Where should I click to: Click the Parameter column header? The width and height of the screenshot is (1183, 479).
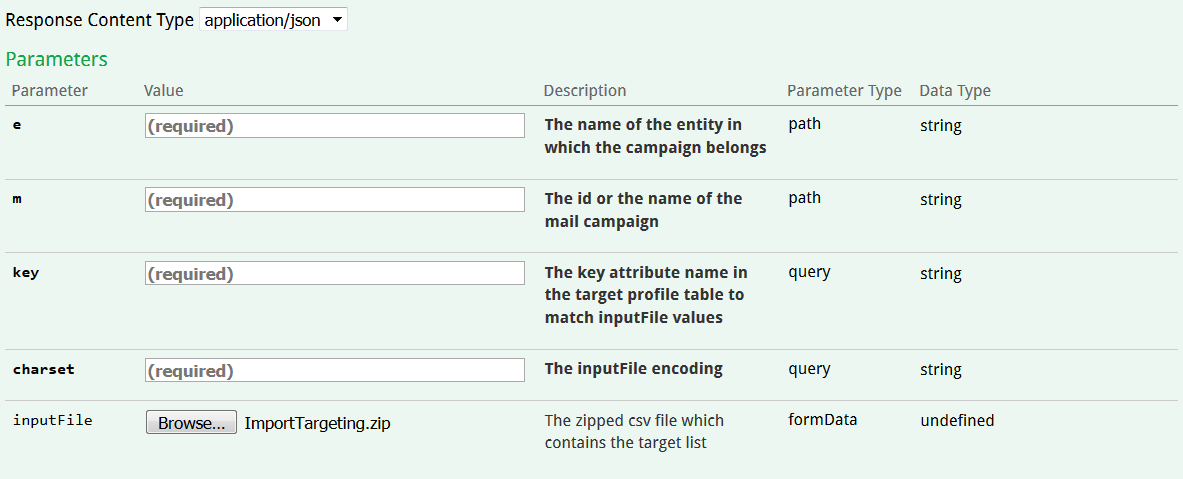[50, 91]
